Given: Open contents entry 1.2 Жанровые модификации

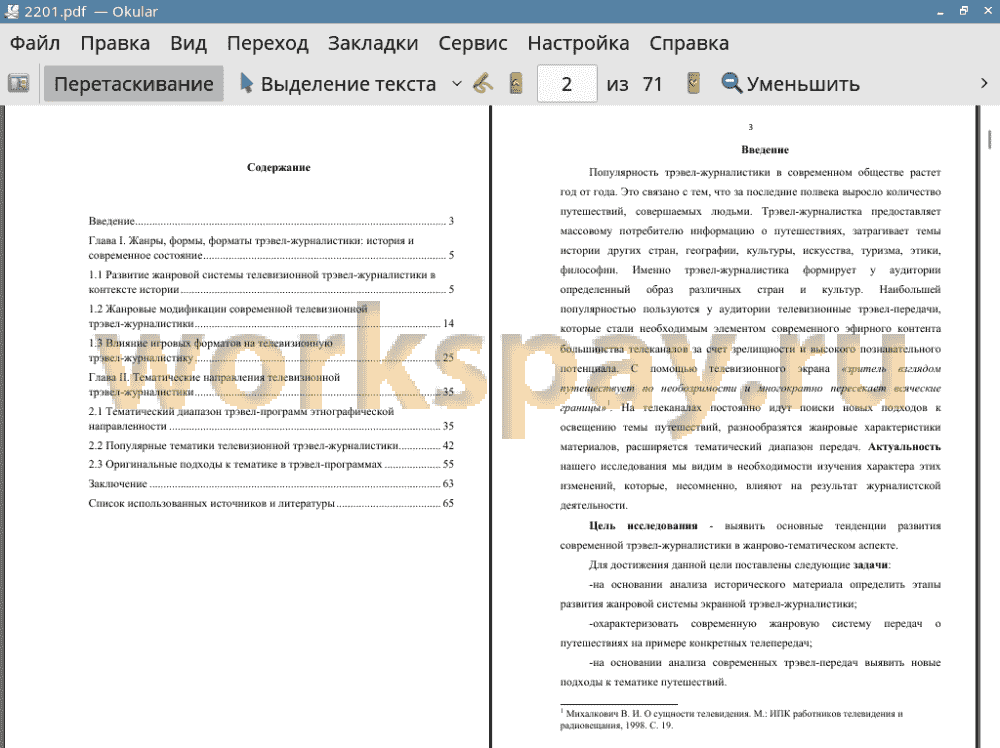Looking at the screenshot, I should pyautogui.click(x=271, y=316).
